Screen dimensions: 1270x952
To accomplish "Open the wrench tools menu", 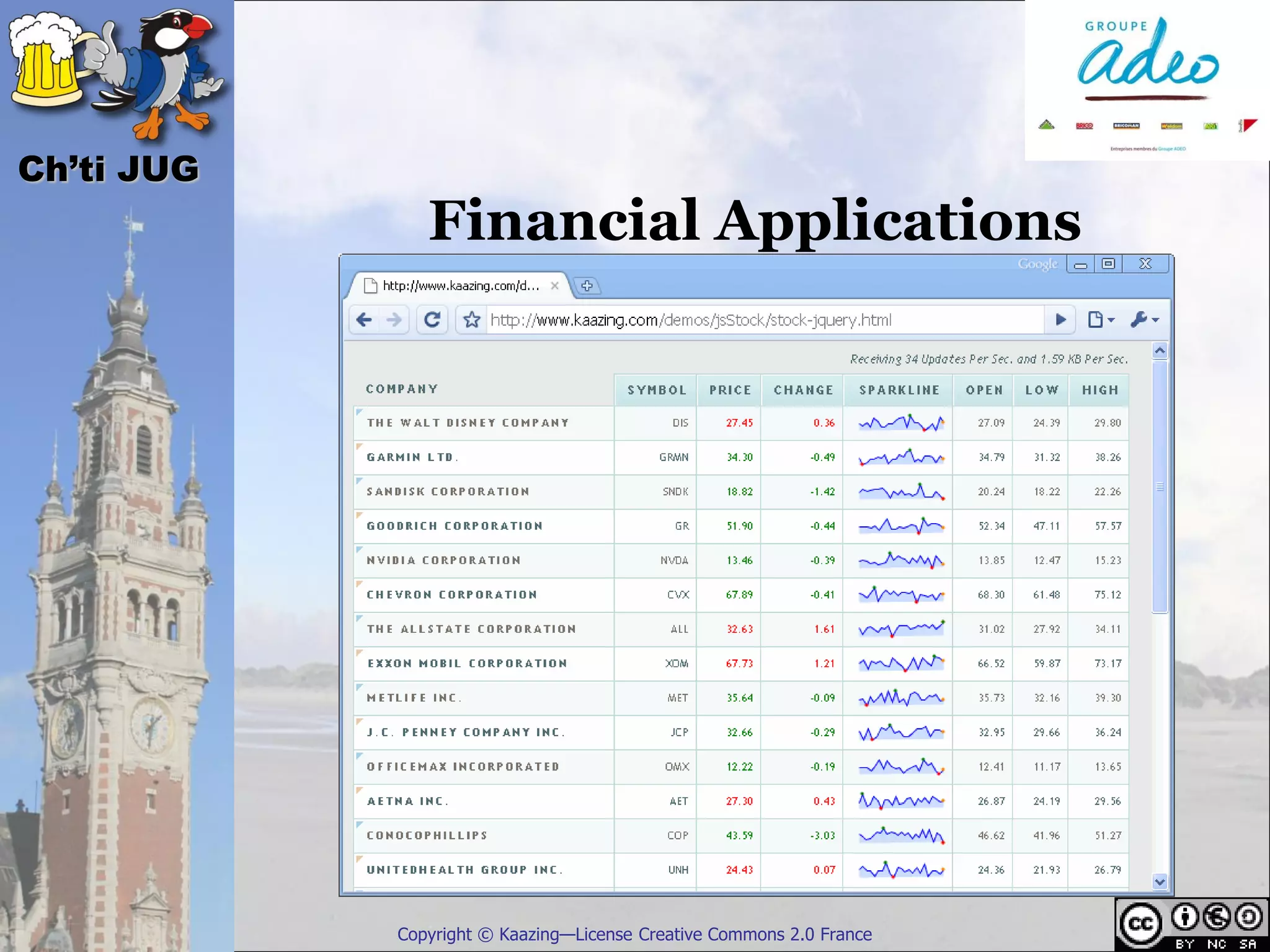I will [1144, 320].
